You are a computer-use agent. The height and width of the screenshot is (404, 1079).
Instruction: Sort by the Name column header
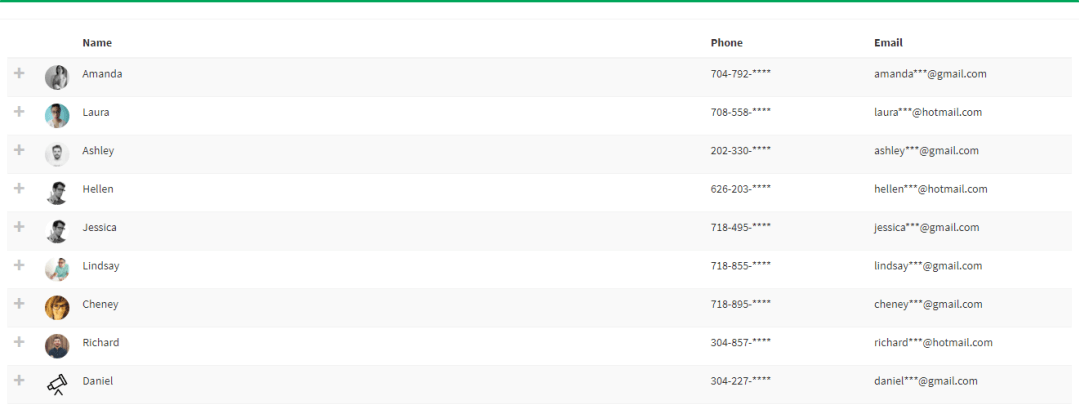click(97, 43)
